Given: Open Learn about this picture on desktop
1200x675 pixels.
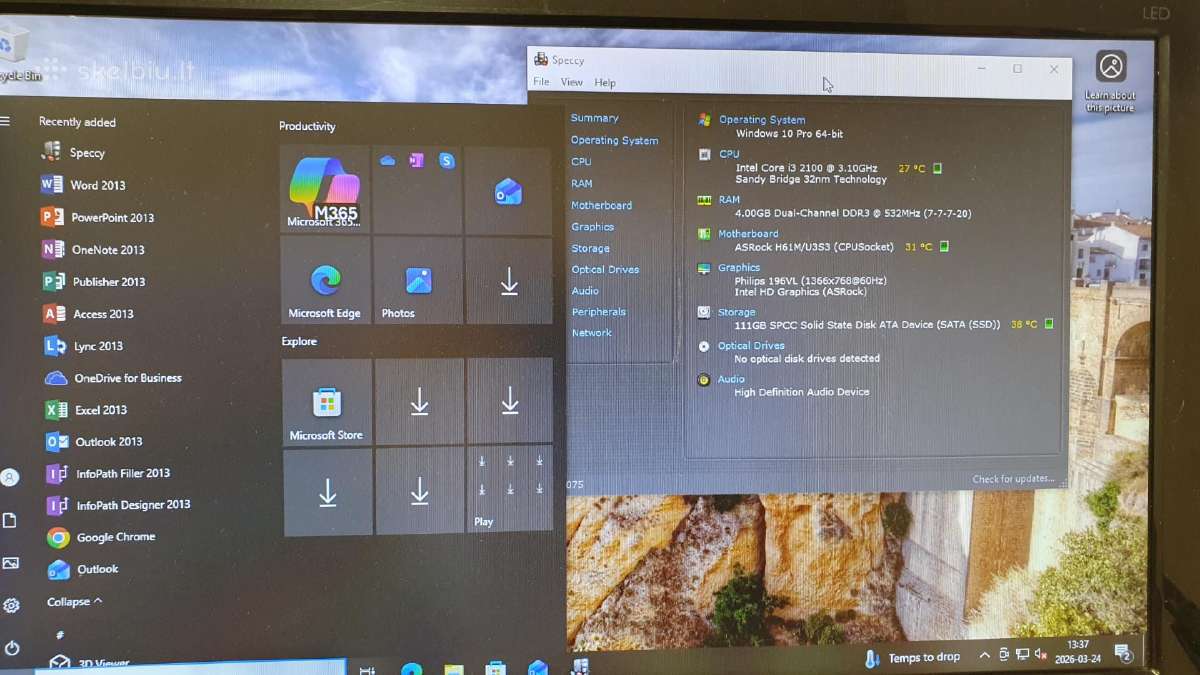Looking at the screenshot, I should click(x=1111, y=80).
